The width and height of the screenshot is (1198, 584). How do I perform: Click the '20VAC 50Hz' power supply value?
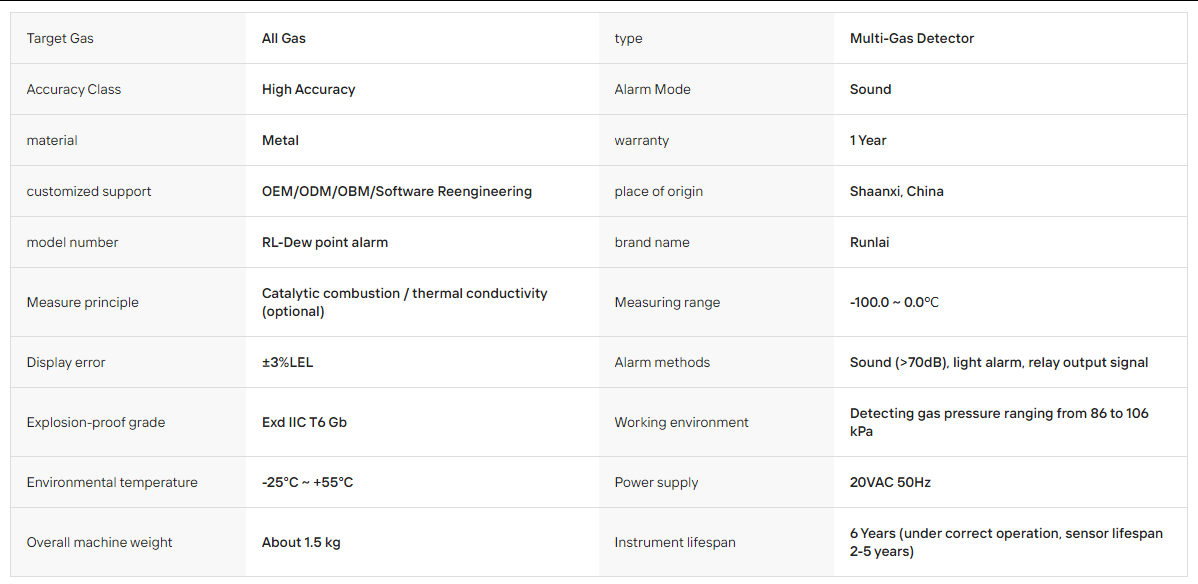[890, 482]
